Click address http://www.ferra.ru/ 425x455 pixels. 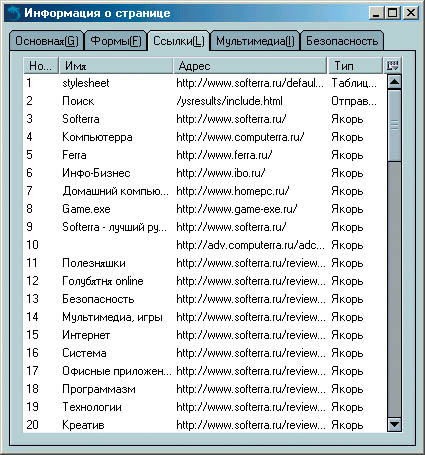[x=224, y=155]
